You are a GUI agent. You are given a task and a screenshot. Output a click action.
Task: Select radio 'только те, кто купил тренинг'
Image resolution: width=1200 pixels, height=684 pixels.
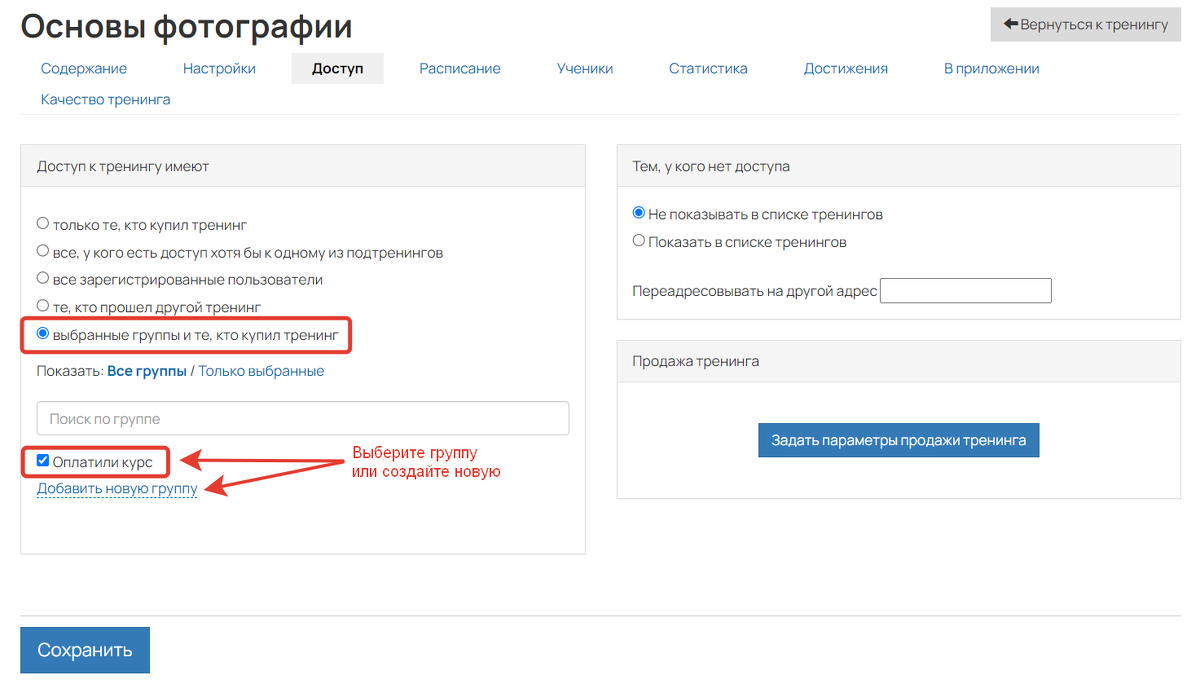tap(42, 224)
